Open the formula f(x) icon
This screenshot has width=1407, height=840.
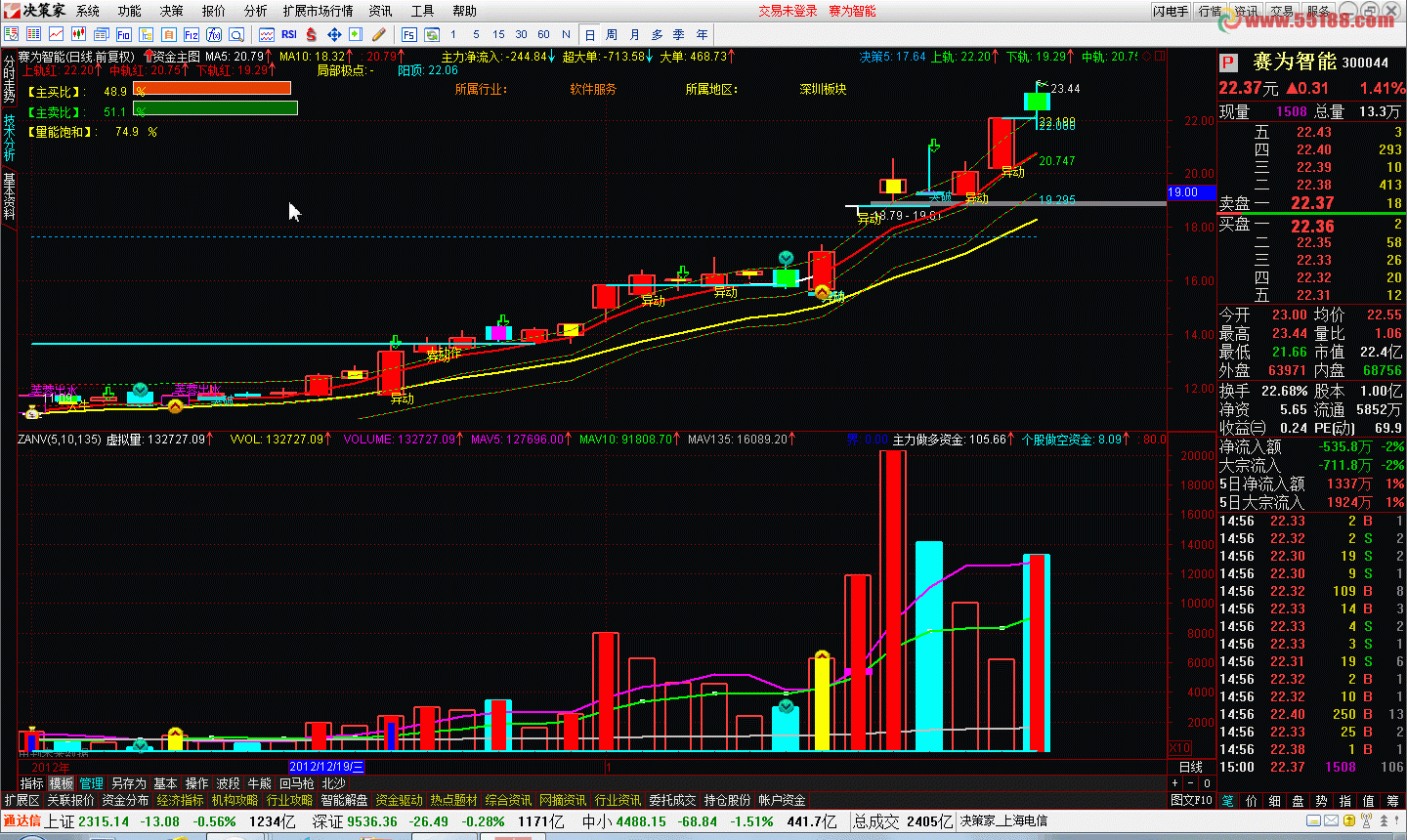pyautogui.click(x=214, y=34)
